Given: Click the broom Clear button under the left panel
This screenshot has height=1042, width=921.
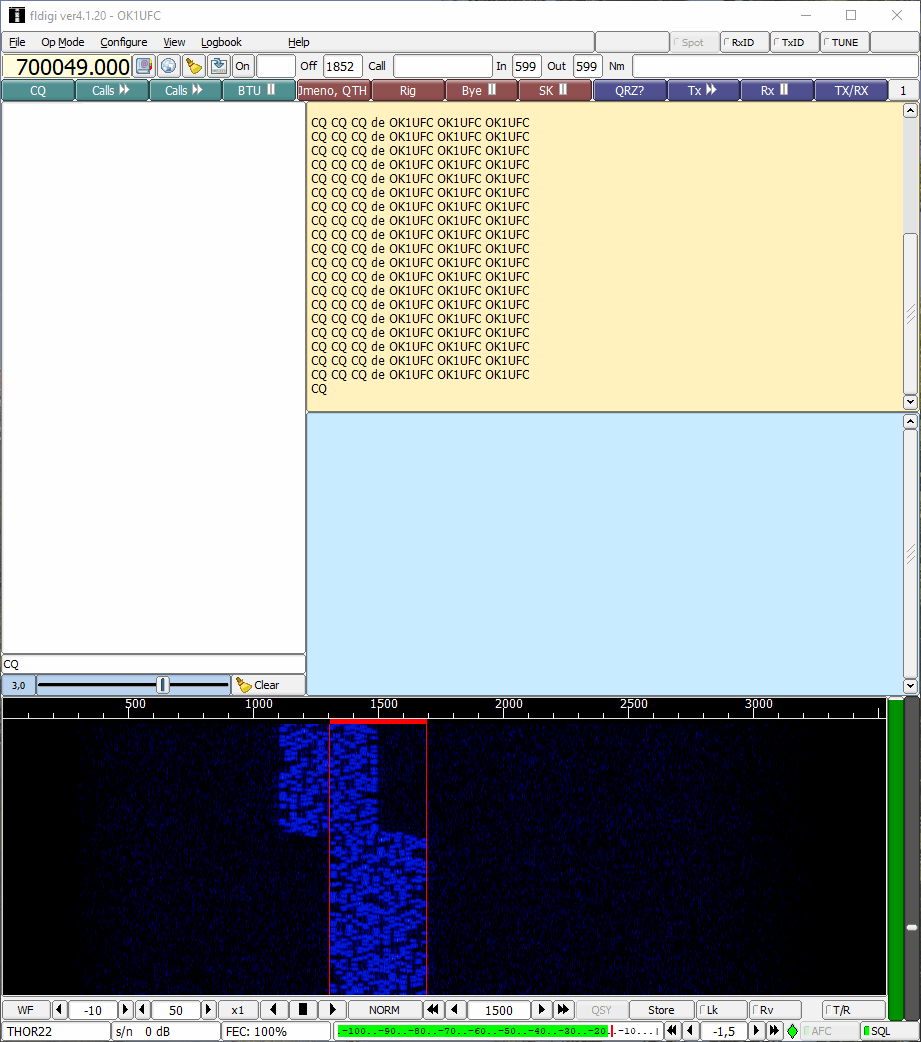Looking at the screenshot, I should (258, 685).
